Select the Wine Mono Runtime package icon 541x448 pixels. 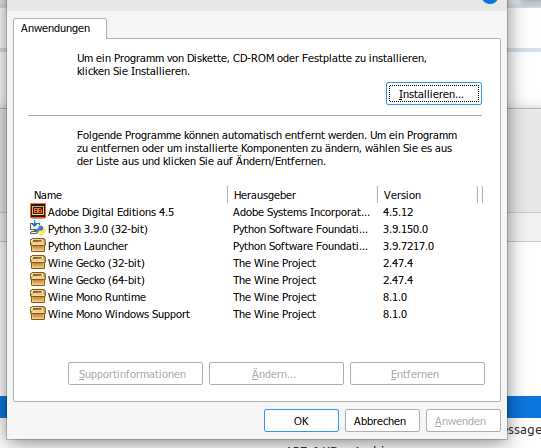point(38,296)
